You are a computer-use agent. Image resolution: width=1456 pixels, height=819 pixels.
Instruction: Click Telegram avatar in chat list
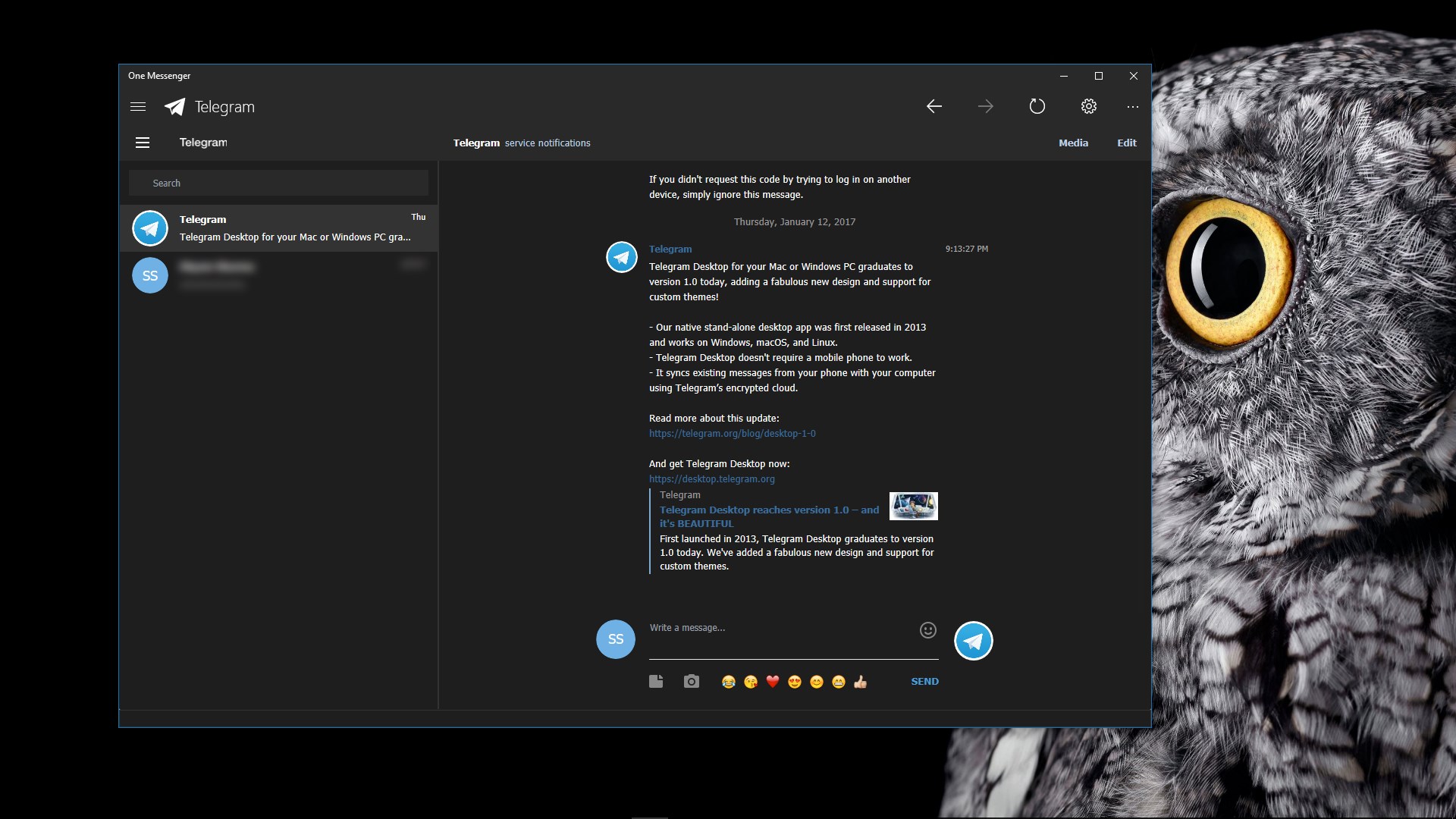point(150,228)
